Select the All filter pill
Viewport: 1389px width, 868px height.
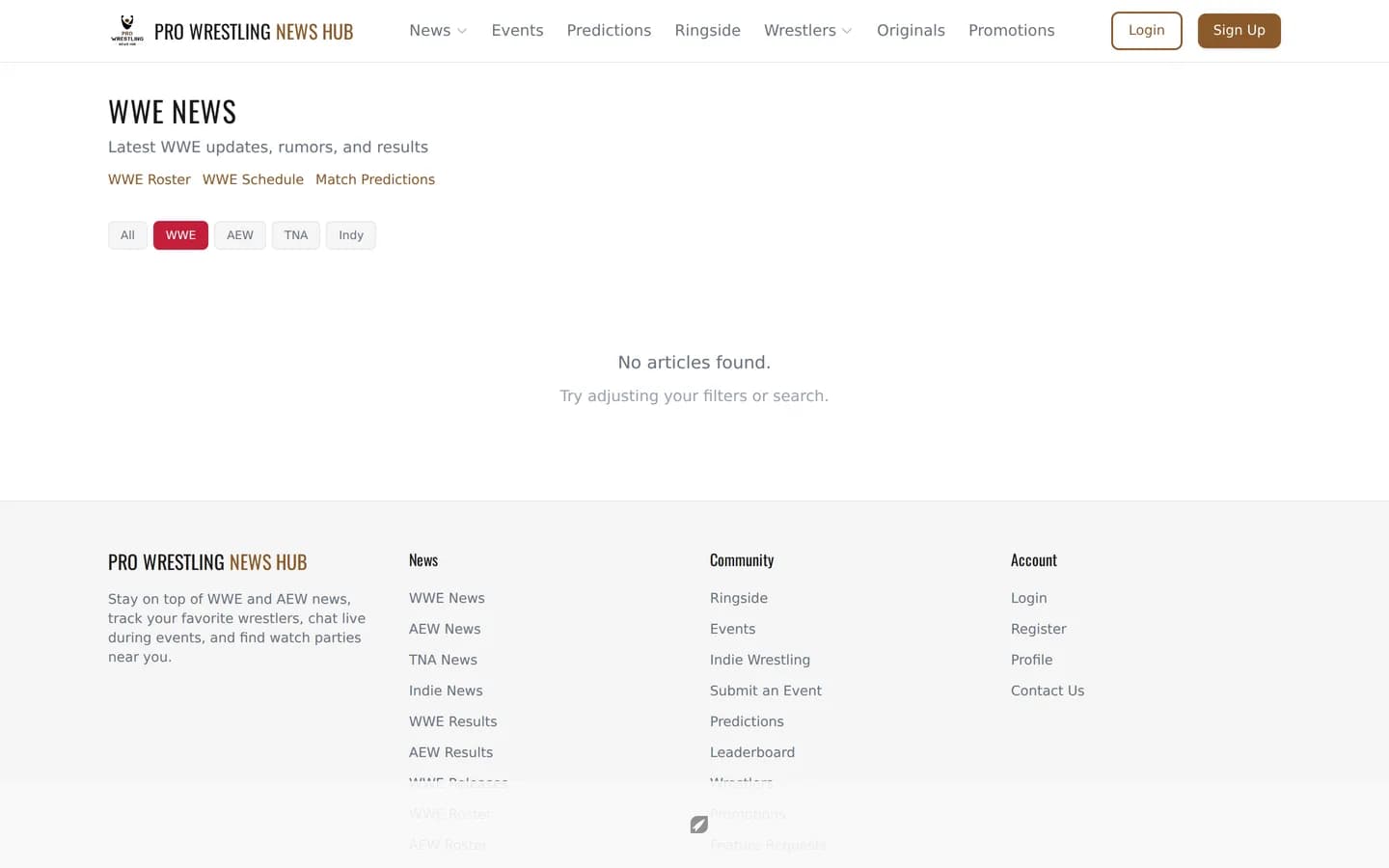pos(127,235)
